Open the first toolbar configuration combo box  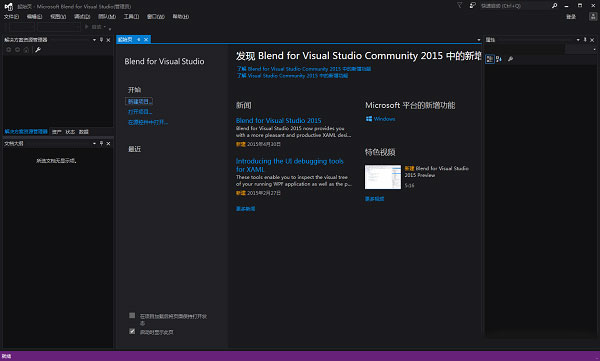[x=22, y=27]
